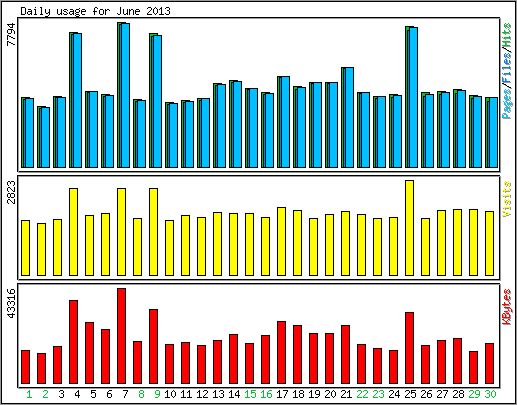Select the blue hits bar for day 25
The width and height of the screenshot is (517, 405).
[413, 97]
